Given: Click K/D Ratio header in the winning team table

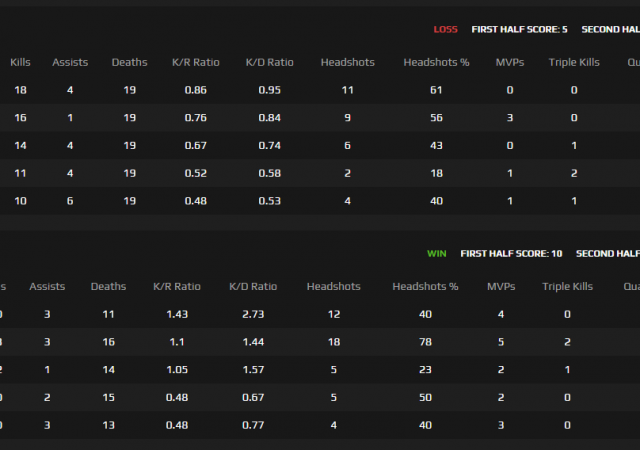Looking at the screenshot, I should coord(253,286).
